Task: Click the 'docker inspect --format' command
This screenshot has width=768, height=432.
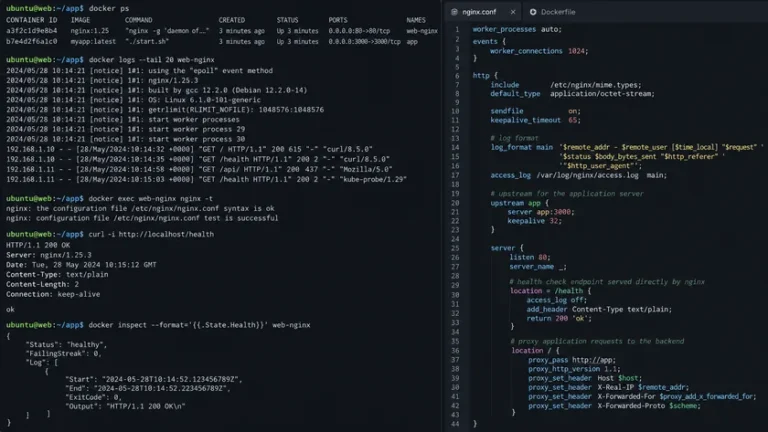Action: (x=199, y=325)
